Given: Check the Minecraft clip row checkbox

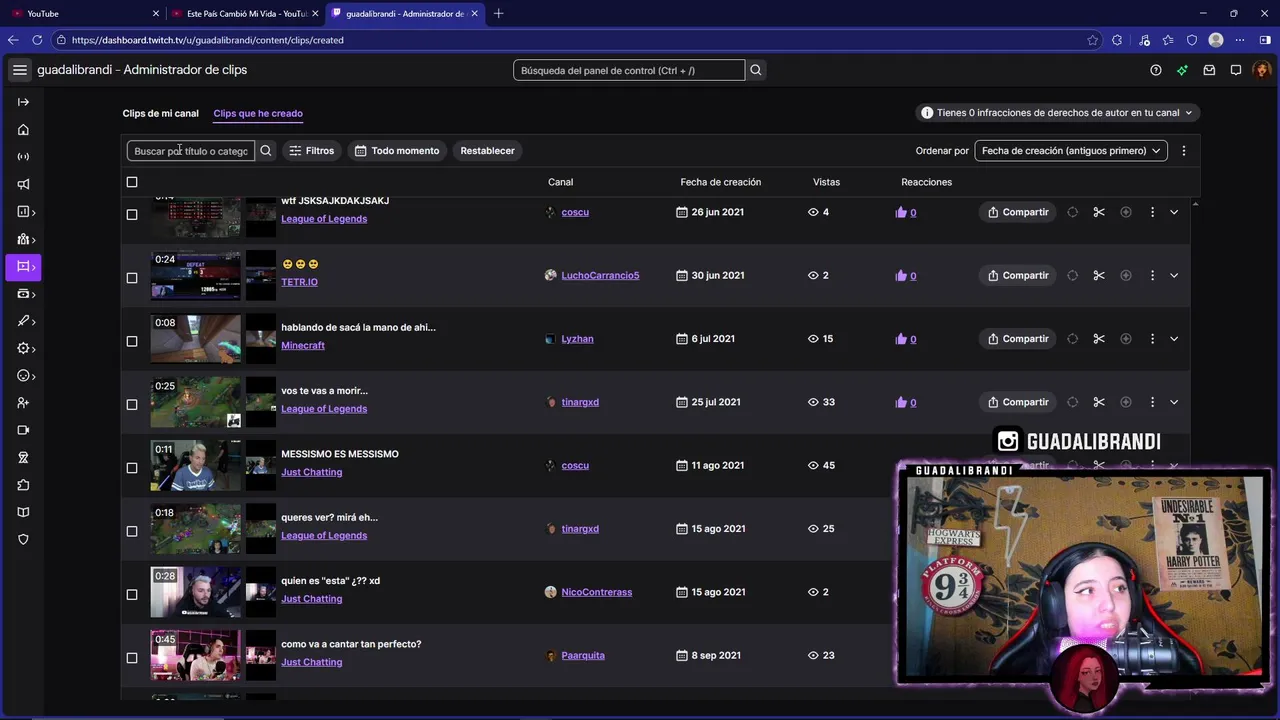Looking at the screenshot, I should click(x=132, y=341).
